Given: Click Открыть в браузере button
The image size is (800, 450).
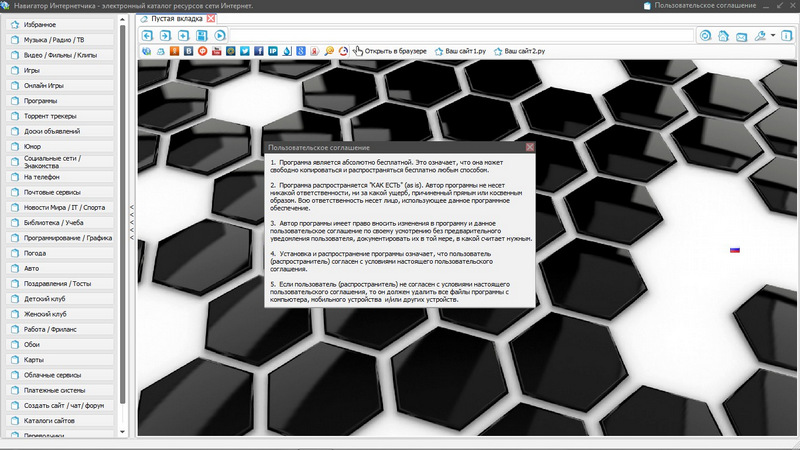Looking at the screenshot, I should (x=390, y=51).
